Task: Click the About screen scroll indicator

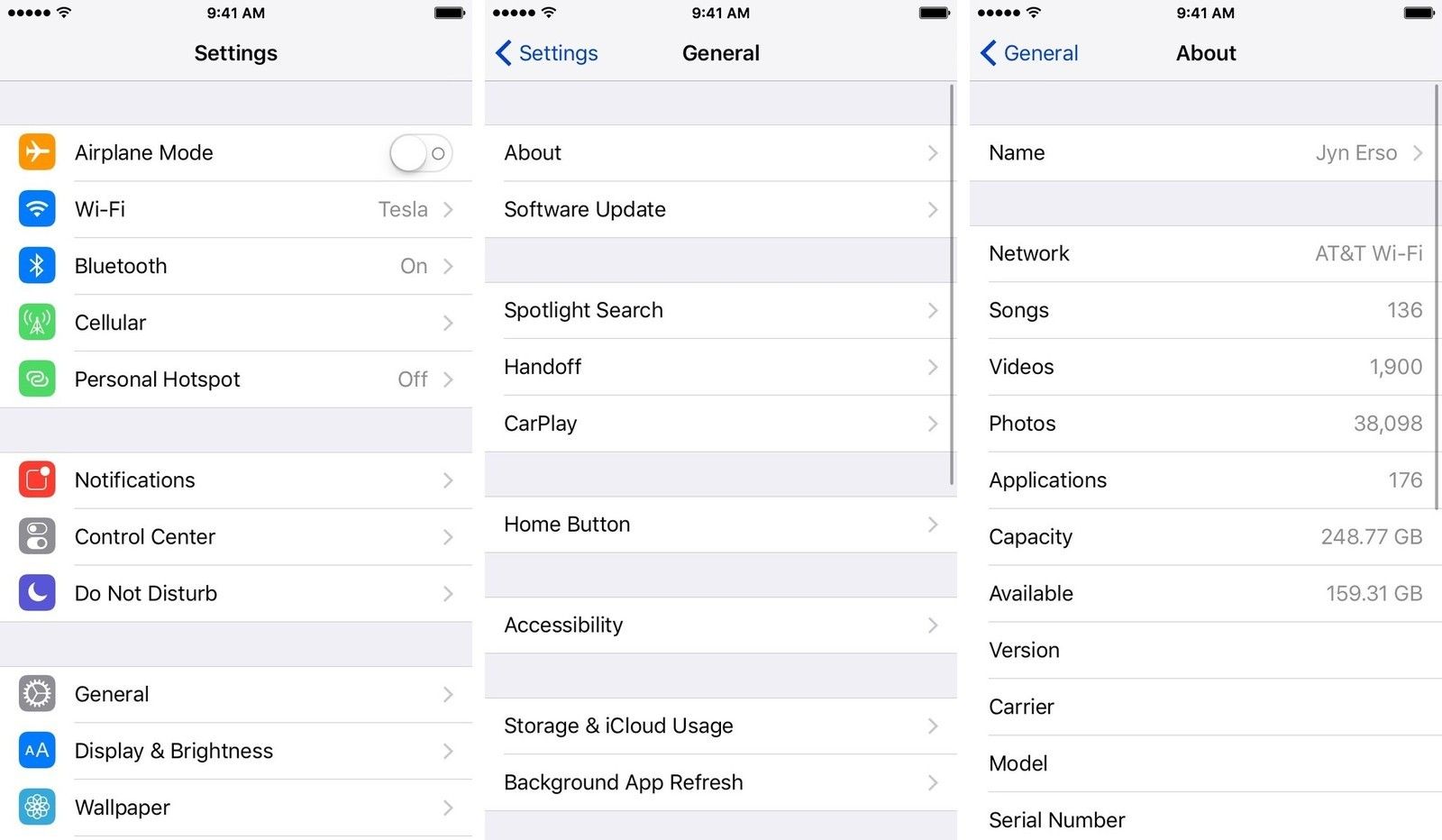Action: [x=1437, y=297]
